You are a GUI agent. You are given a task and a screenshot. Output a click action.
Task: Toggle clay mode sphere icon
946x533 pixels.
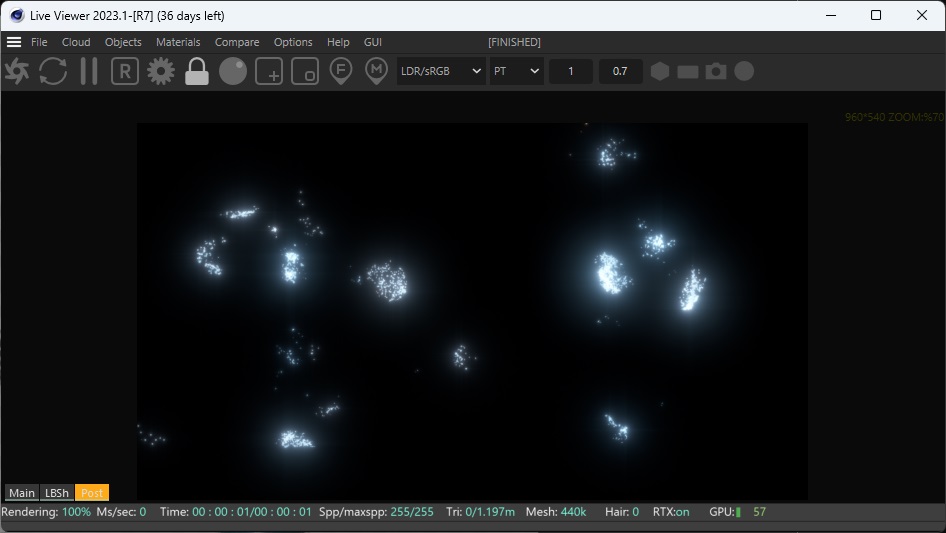233,71
